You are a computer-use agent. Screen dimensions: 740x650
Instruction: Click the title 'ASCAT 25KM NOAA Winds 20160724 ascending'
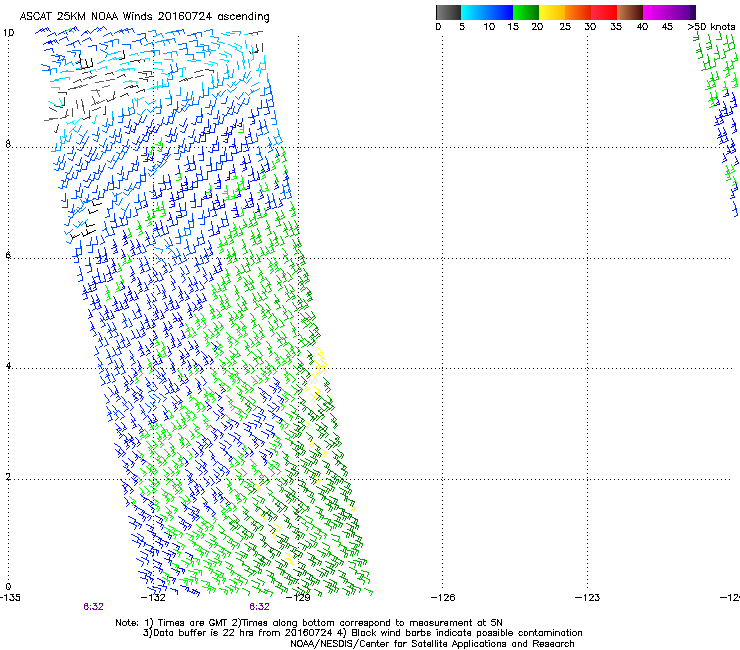[144, 17]
